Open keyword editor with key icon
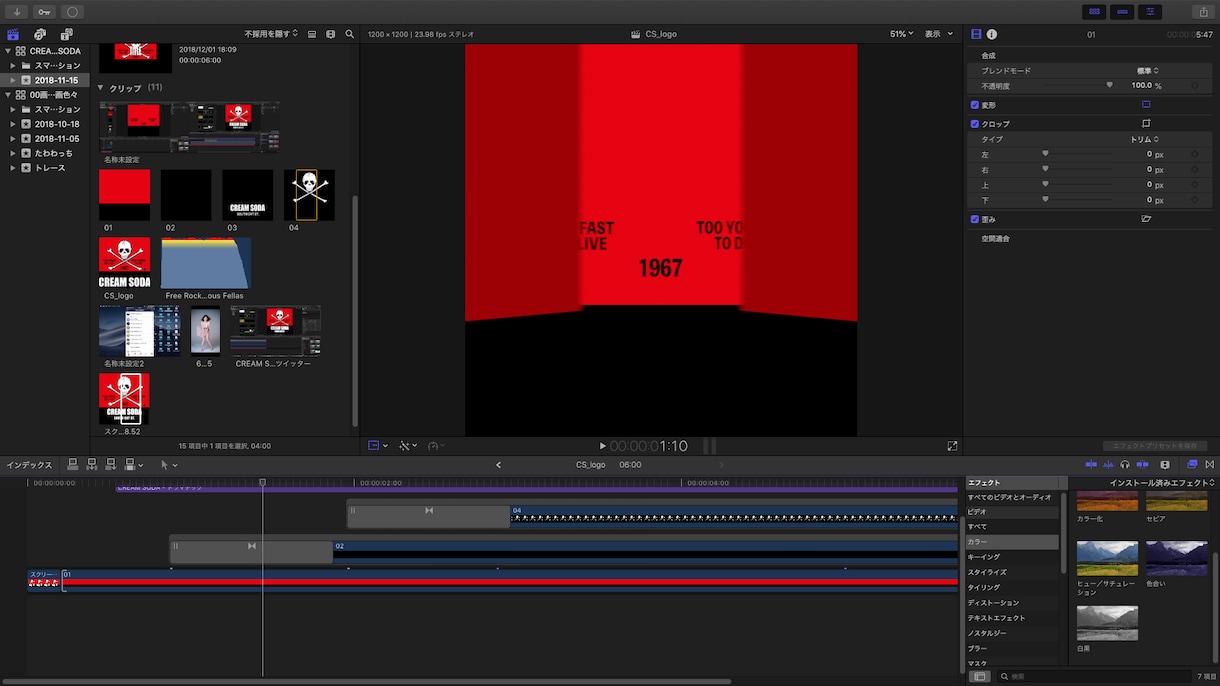1220x686 pixels. pos(45,12)
